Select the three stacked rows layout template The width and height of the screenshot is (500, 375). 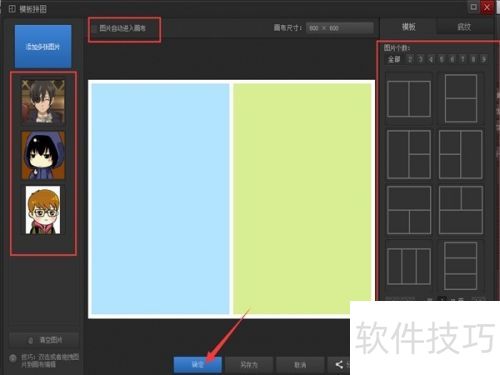coord(461,266)
